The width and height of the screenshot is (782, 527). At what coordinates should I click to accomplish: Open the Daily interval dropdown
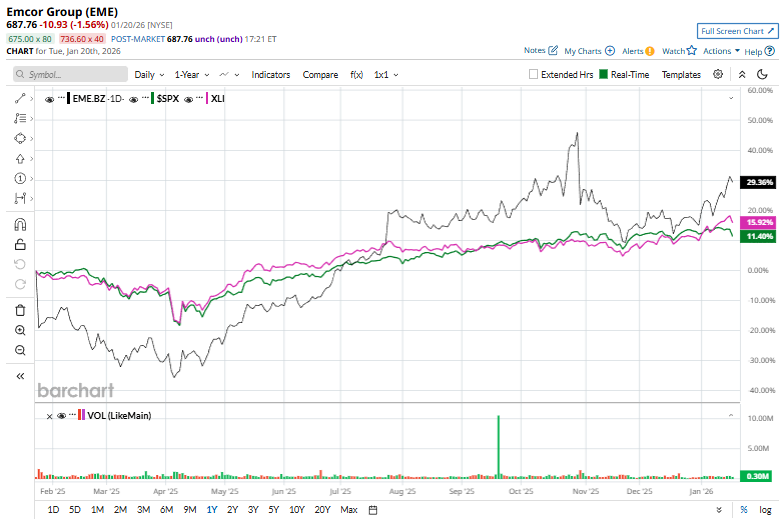[x=149, y=74]
